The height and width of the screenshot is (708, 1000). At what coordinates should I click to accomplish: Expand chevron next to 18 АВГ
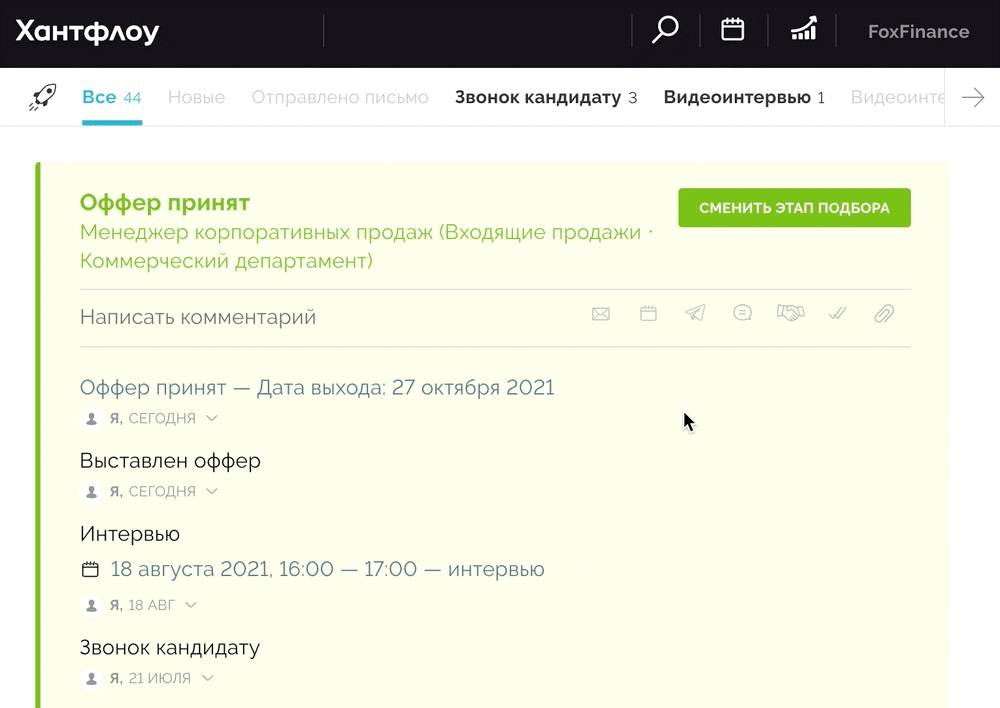(x=191, y=605)
